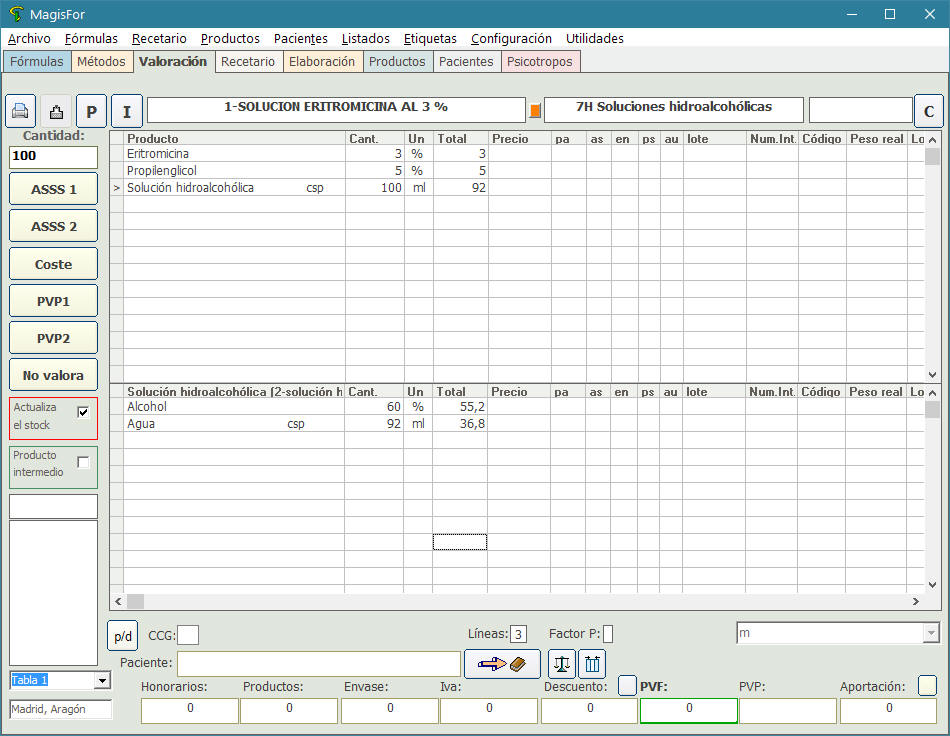Select the Alcohol row in lower table
The height and width of the screenshot is (736, 950).
pos(517,407)
